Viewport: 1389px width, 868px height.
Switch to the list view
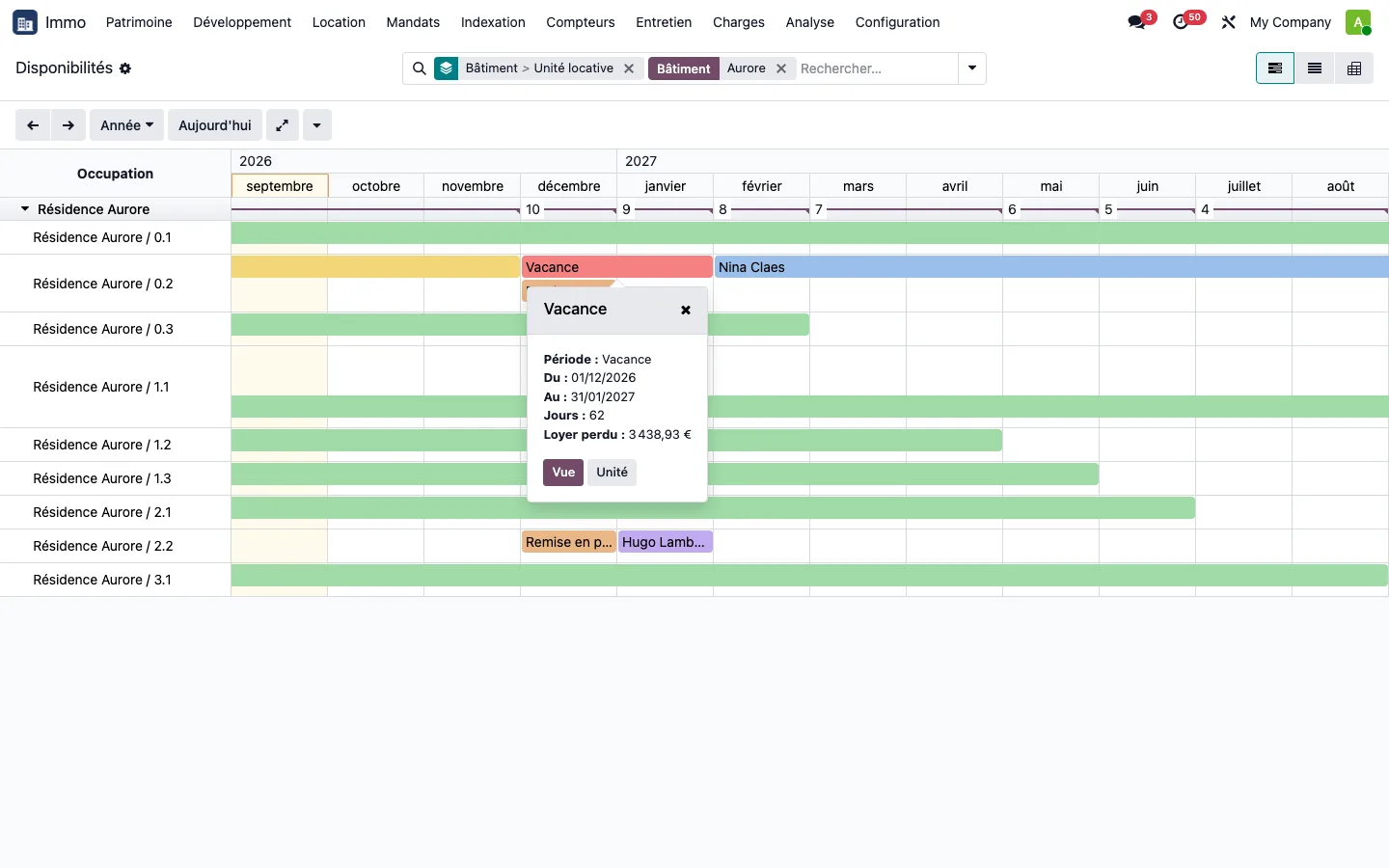tap(1315, 68)
